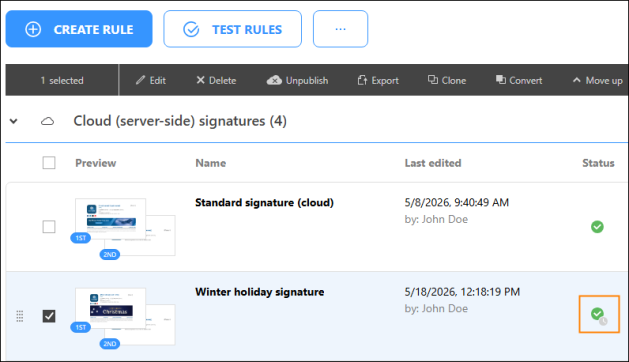Click the 5/18/2026, 12:18:19 PM date
629x362 pixels.
click(462, 292)
